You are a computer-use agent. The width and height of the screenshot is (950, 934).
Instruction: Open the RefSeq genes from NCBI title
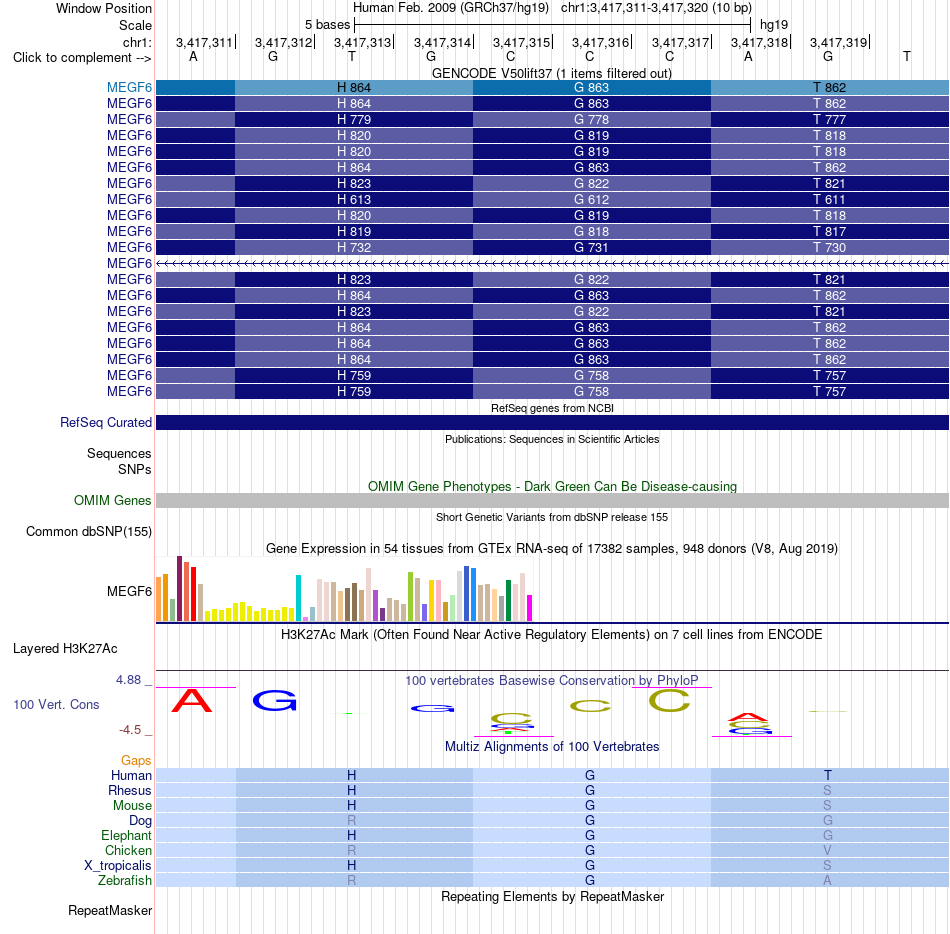pyautogui.click(x=552, y=408)
